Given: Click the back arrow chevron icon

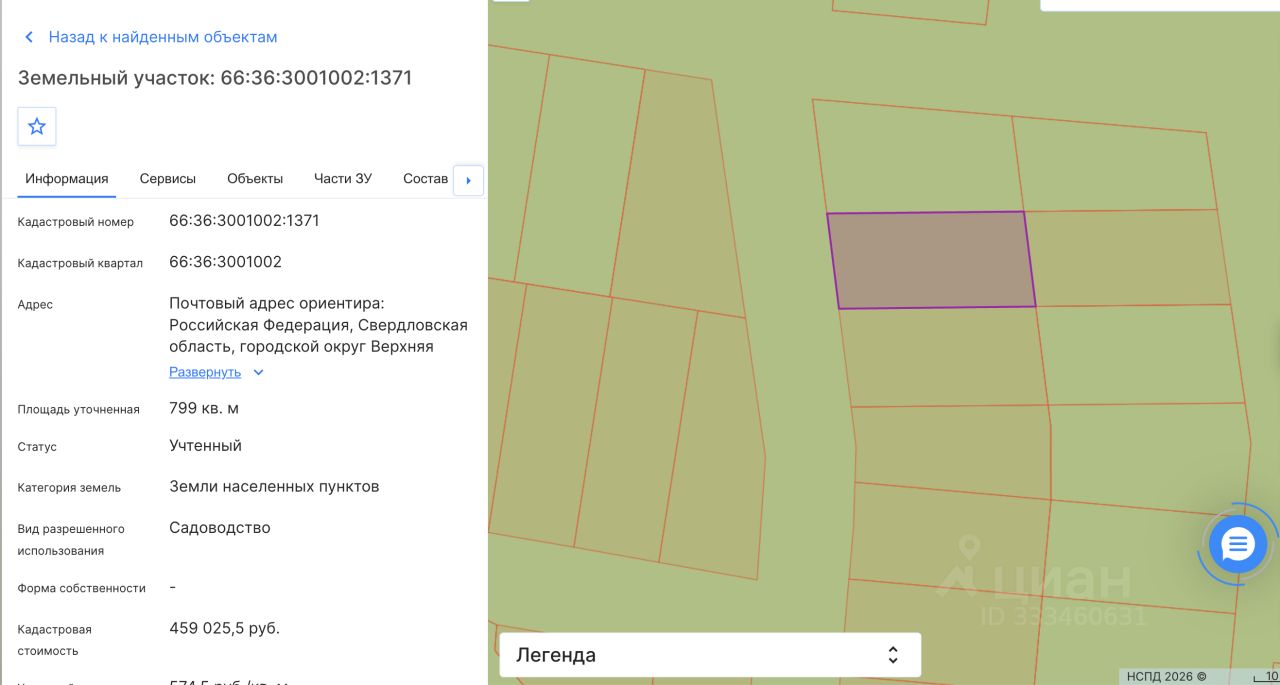Looking at the screenshot, I should [x=28, y=37].
